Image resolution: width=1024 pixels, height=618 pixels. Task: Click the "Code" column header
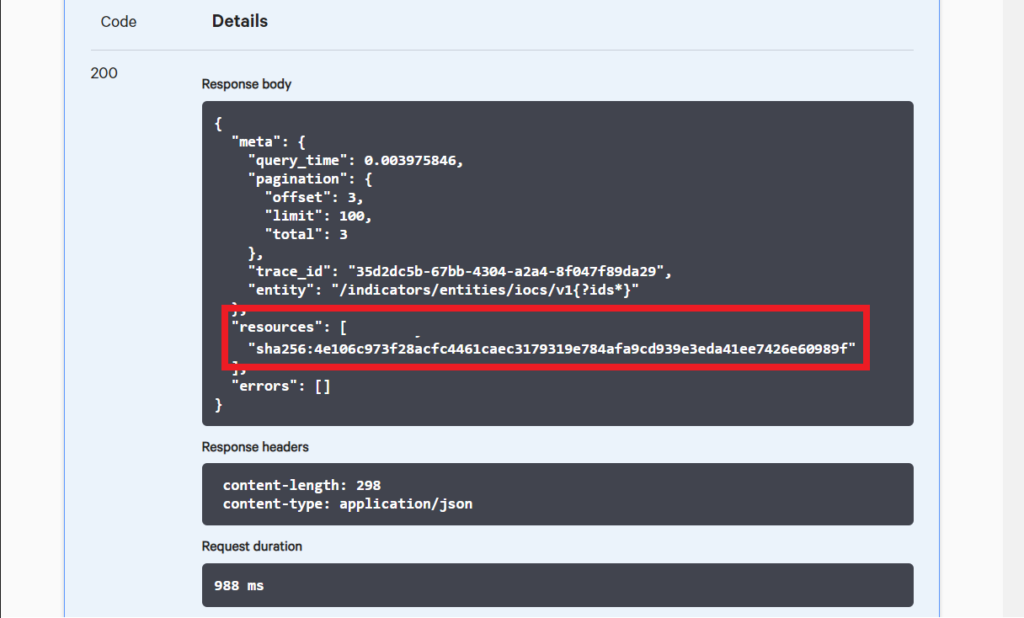tap(118, 22)
